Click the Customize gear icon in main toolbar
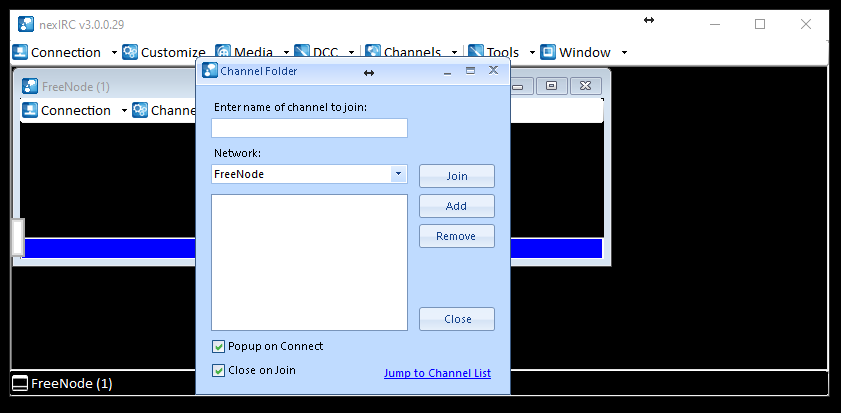841x413 pixels. click(x=130, y=52)
